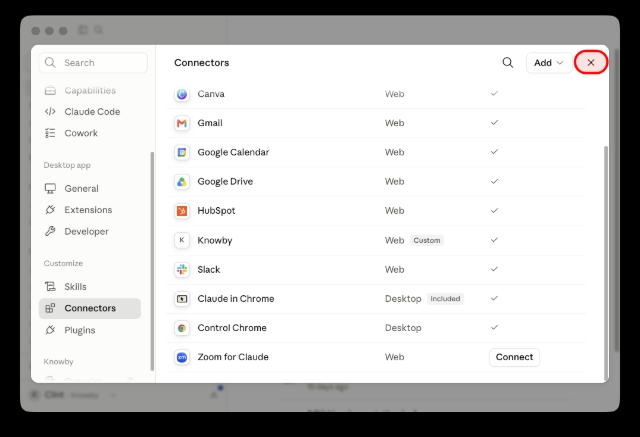Click the Capabilities icon in sidebar

pos(50,90)
